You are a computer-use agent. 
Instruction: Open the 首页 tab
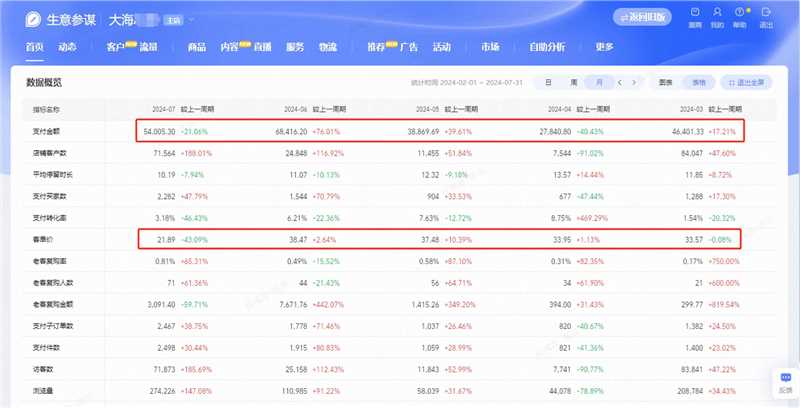click(x=35, y=47)
